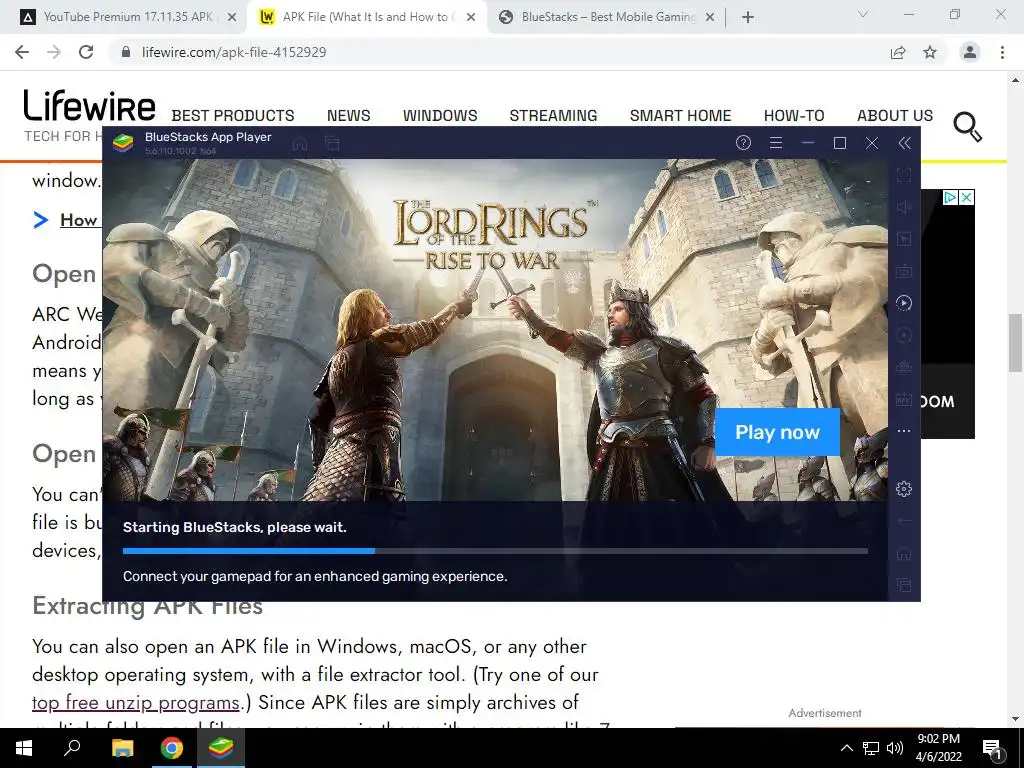Viewport: 1024px width, 768px height.
Task: Open BlueStacks settings gear
Action: [904, 488]
